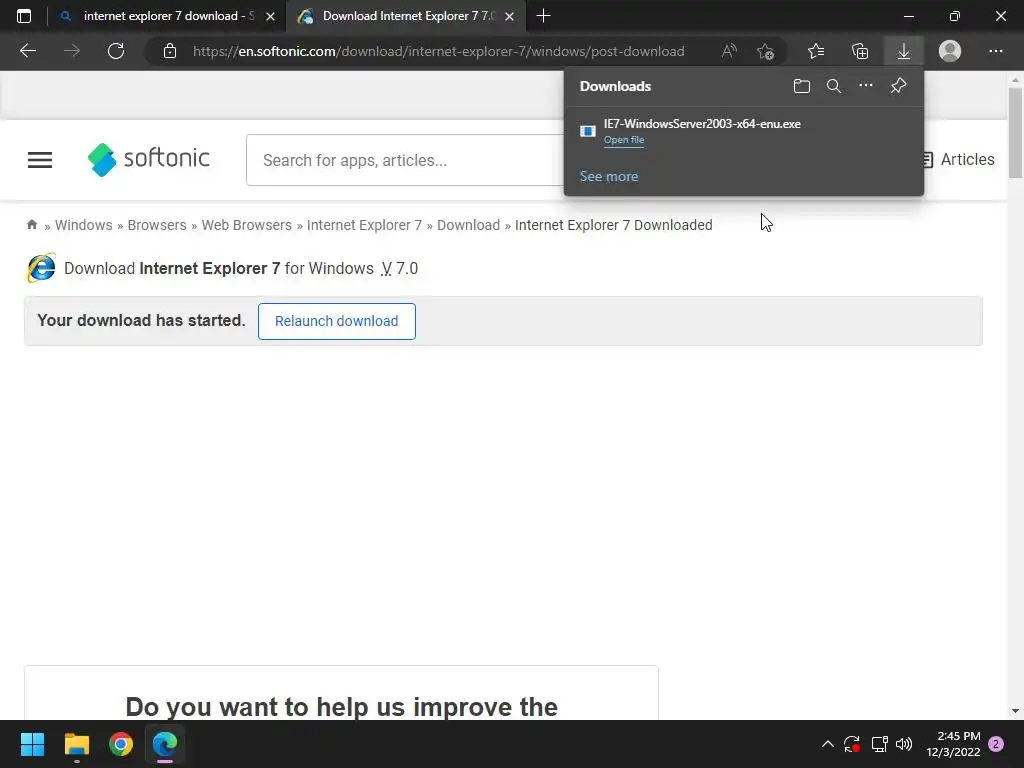Click See more in Downloads
The image size is (1024, 768).
click(609, 176)
